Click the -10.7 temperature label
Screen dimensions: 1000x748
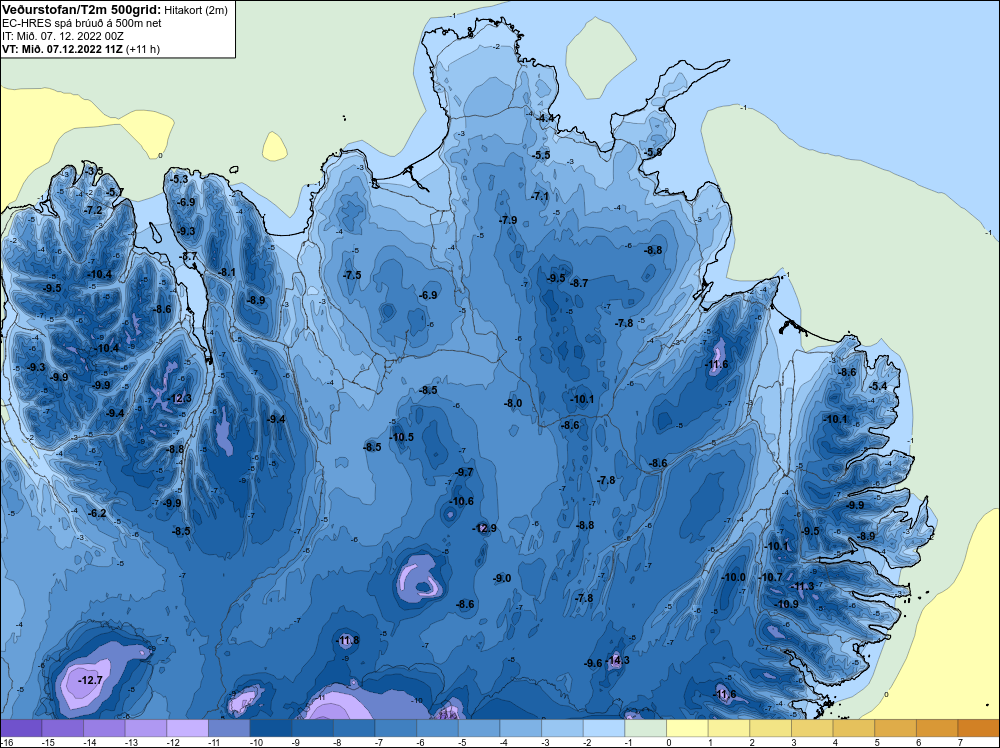[770, 578]
